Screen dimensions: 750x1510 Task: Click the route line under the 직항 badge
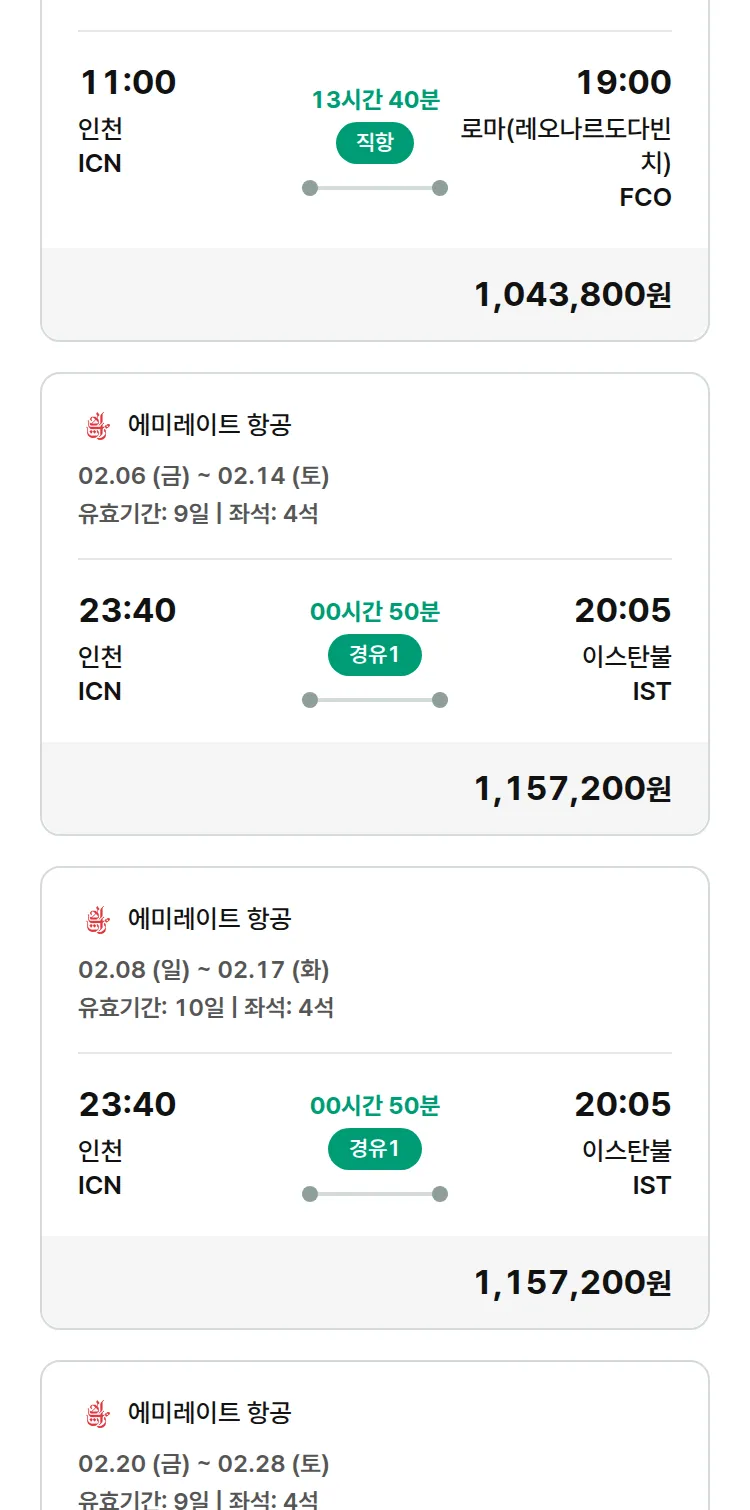tap(375, 188)
